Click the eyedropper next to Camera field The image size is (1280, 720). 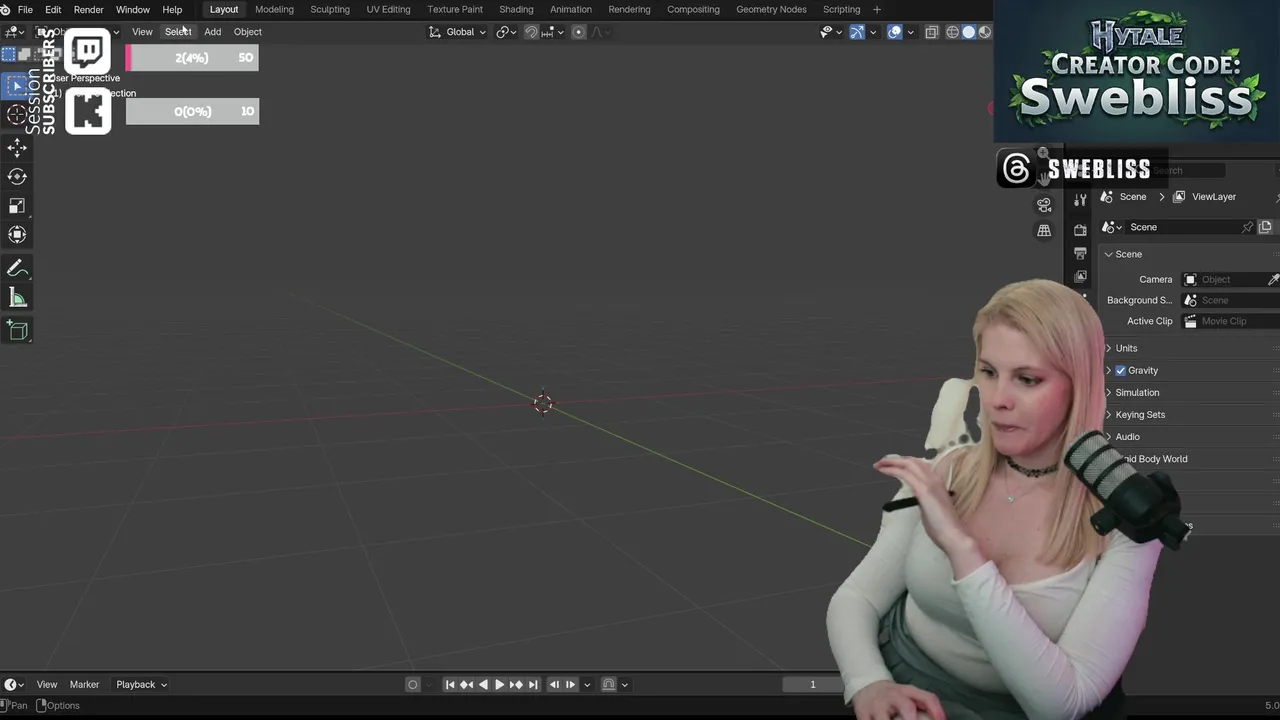[x=1273, y=279]
